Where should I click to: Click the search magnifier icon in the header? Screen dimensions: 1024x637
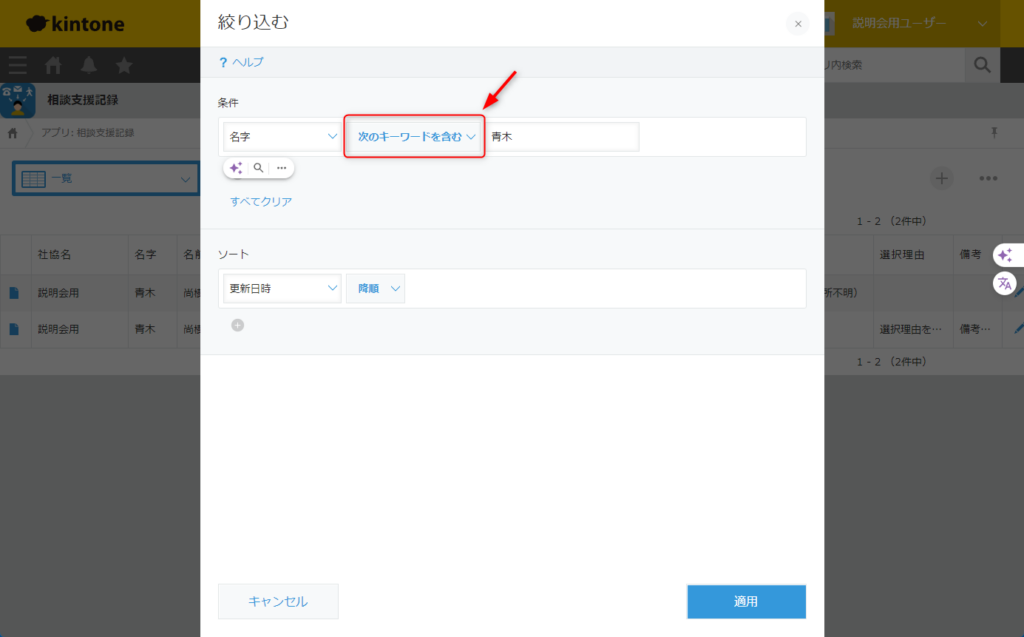pyautogui.click(x=981, y=65)
